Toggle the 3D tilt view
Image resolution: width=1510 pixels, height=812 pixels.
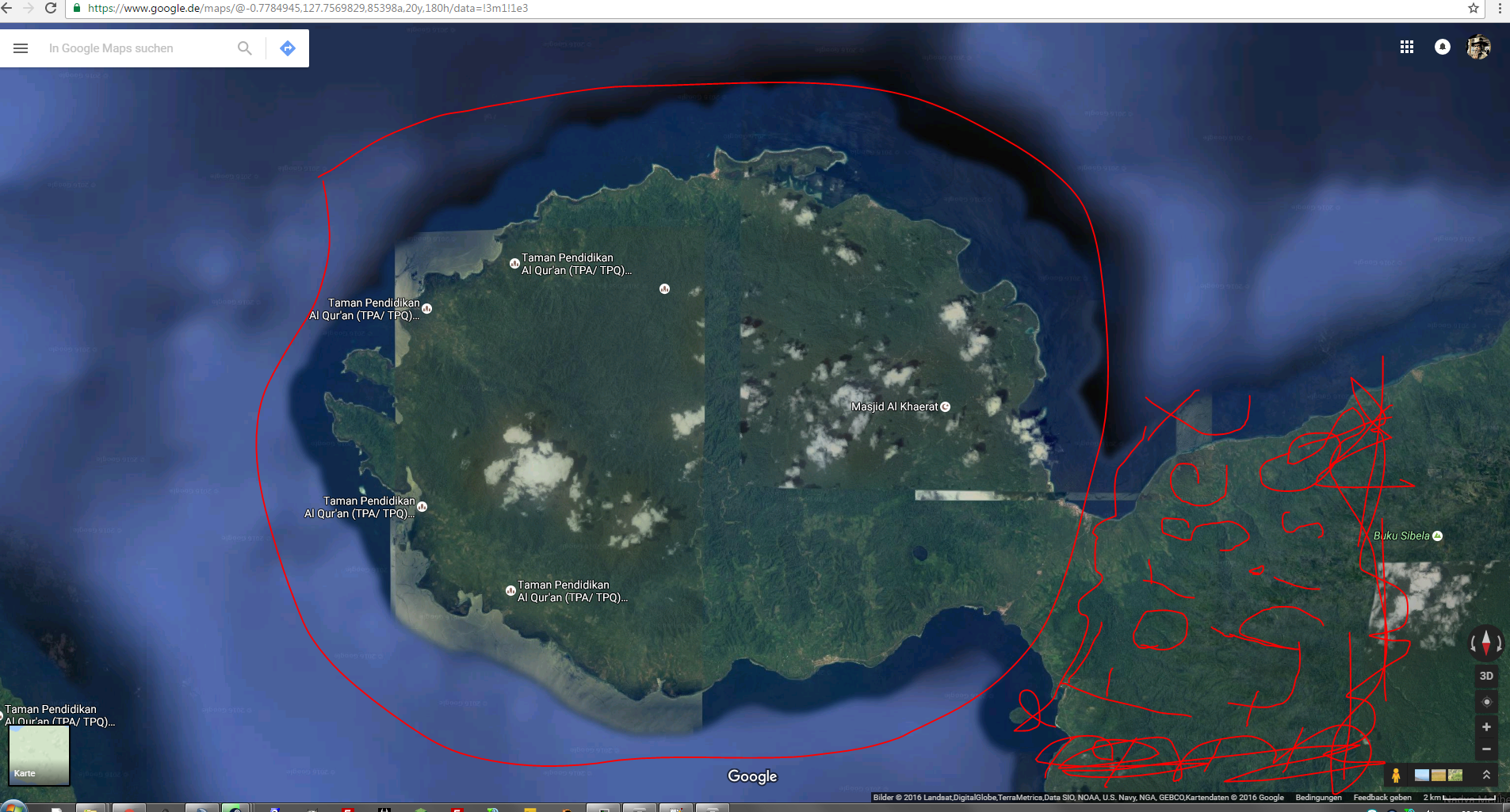1486,676
